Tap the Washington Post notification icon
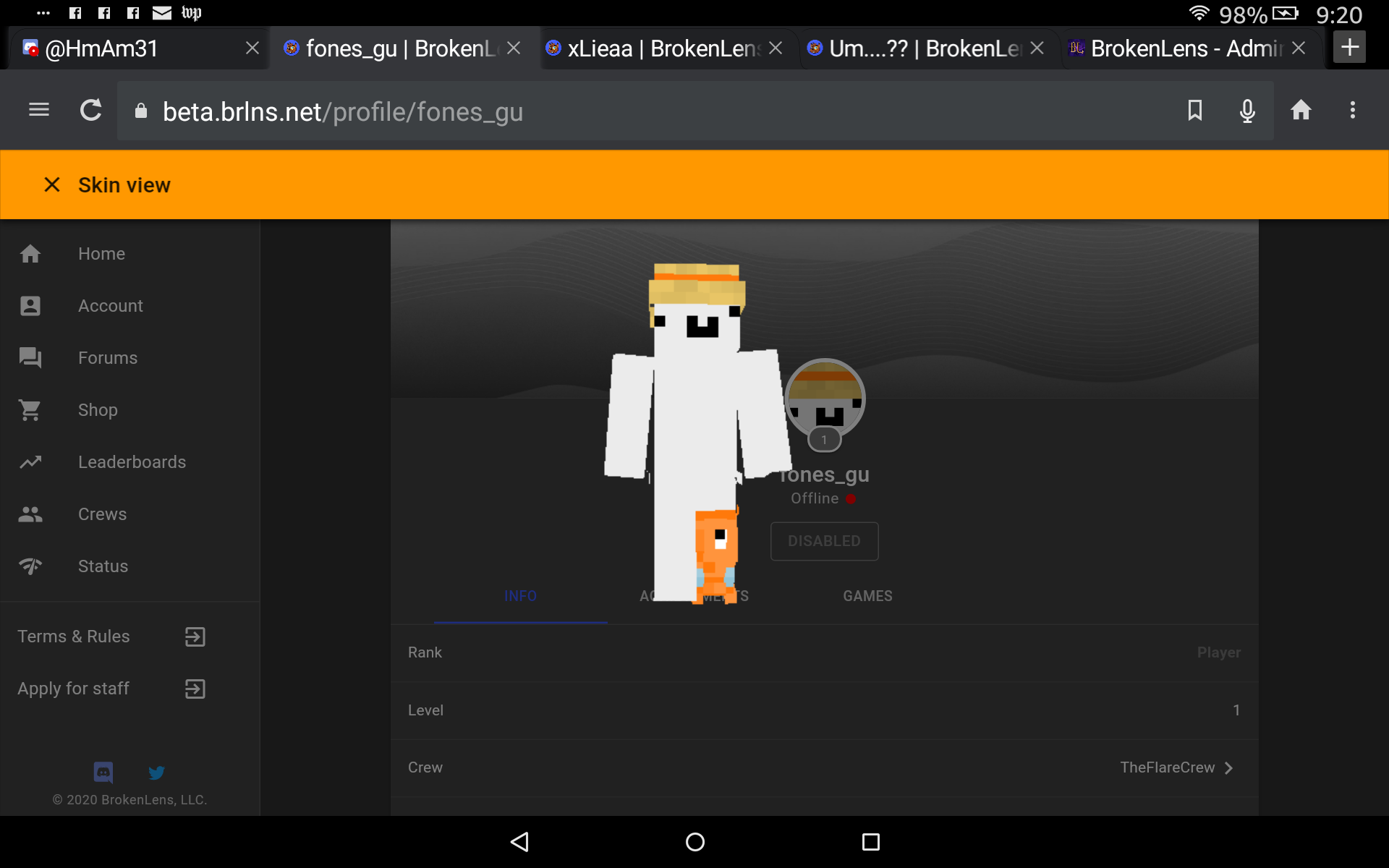The height and width of the screenshot is (868, 1389). [192, 13]
